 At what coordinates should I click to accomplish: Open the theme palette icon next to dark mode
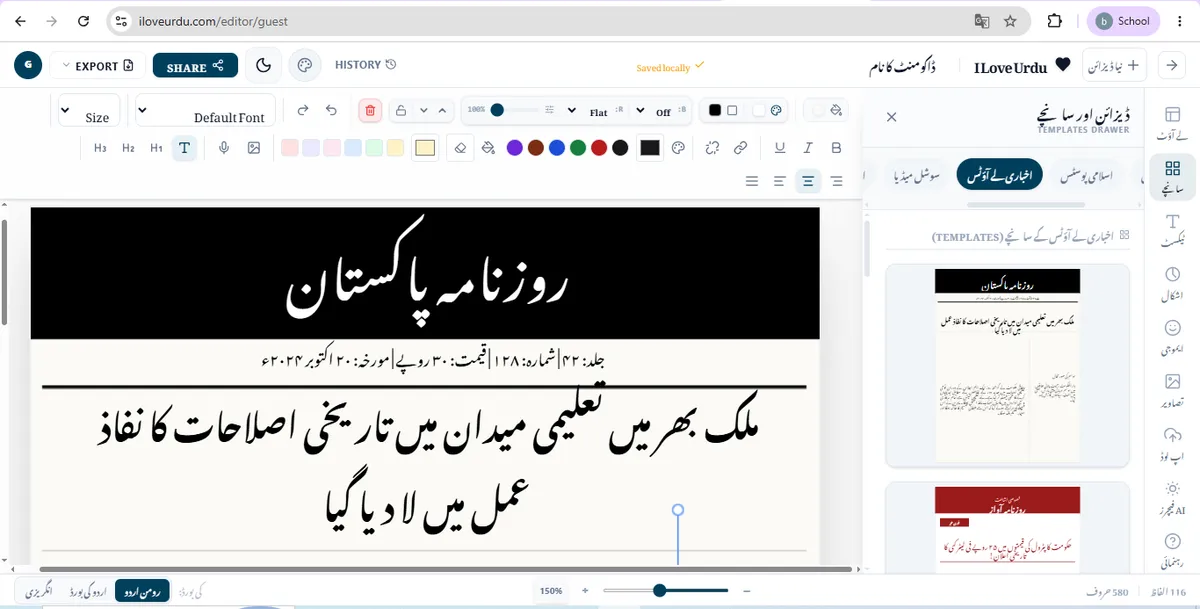point(305,65)
